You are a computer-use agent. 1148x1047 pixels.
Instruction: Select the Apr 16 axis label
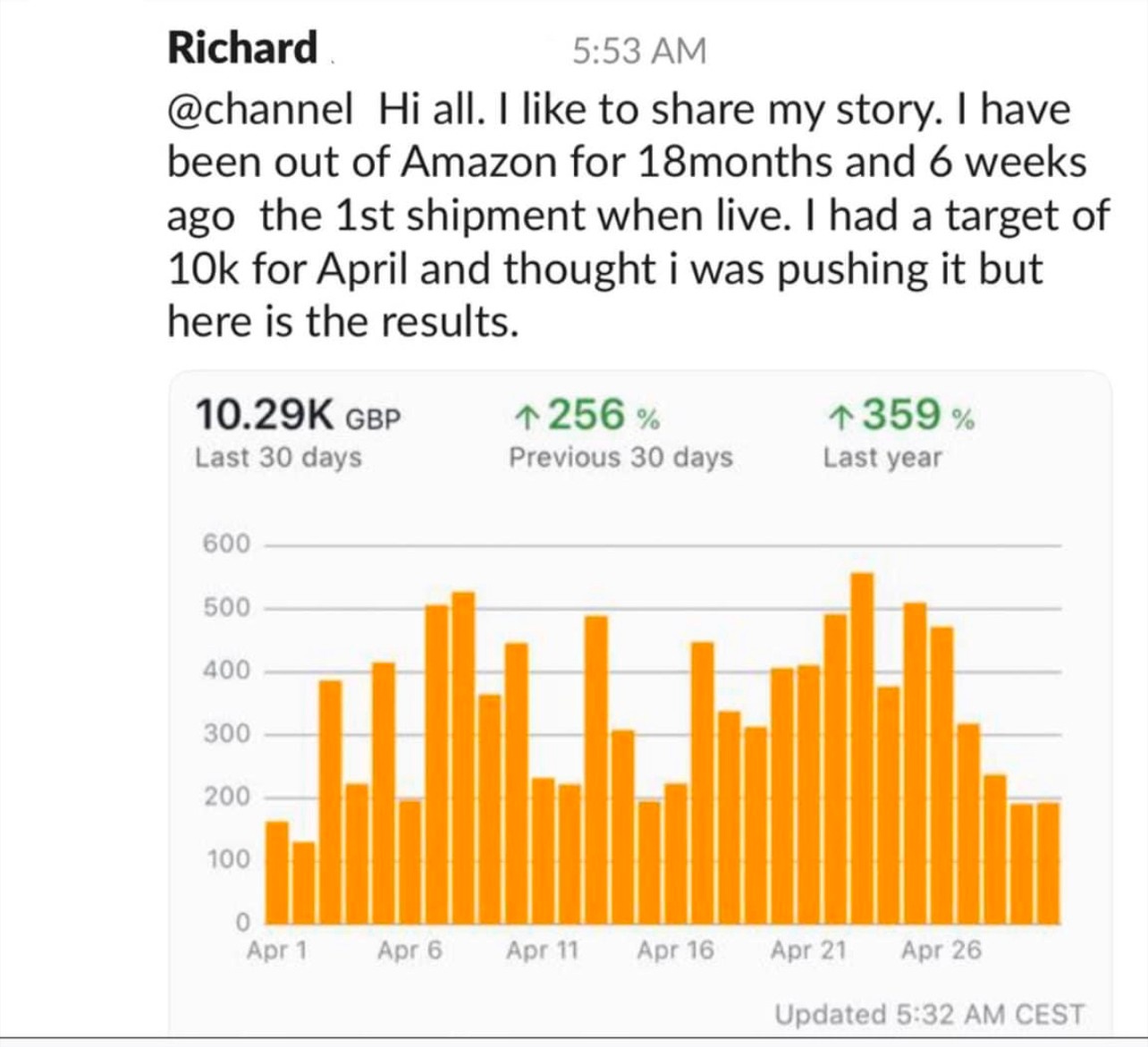pos(675,950)
